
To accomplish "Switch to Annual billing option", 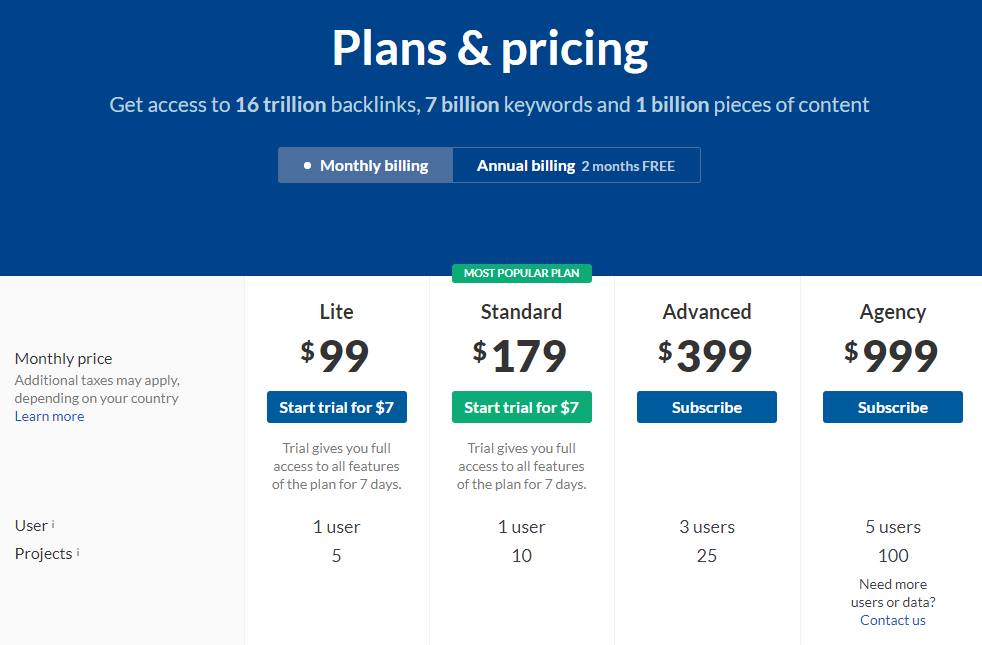I will coord(576,165).
